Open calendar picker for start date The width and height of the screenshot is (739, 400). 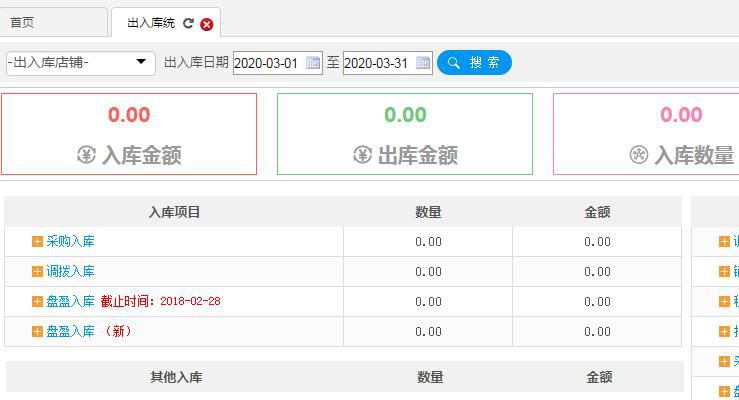pyautogui.click(x=313, y=63)
